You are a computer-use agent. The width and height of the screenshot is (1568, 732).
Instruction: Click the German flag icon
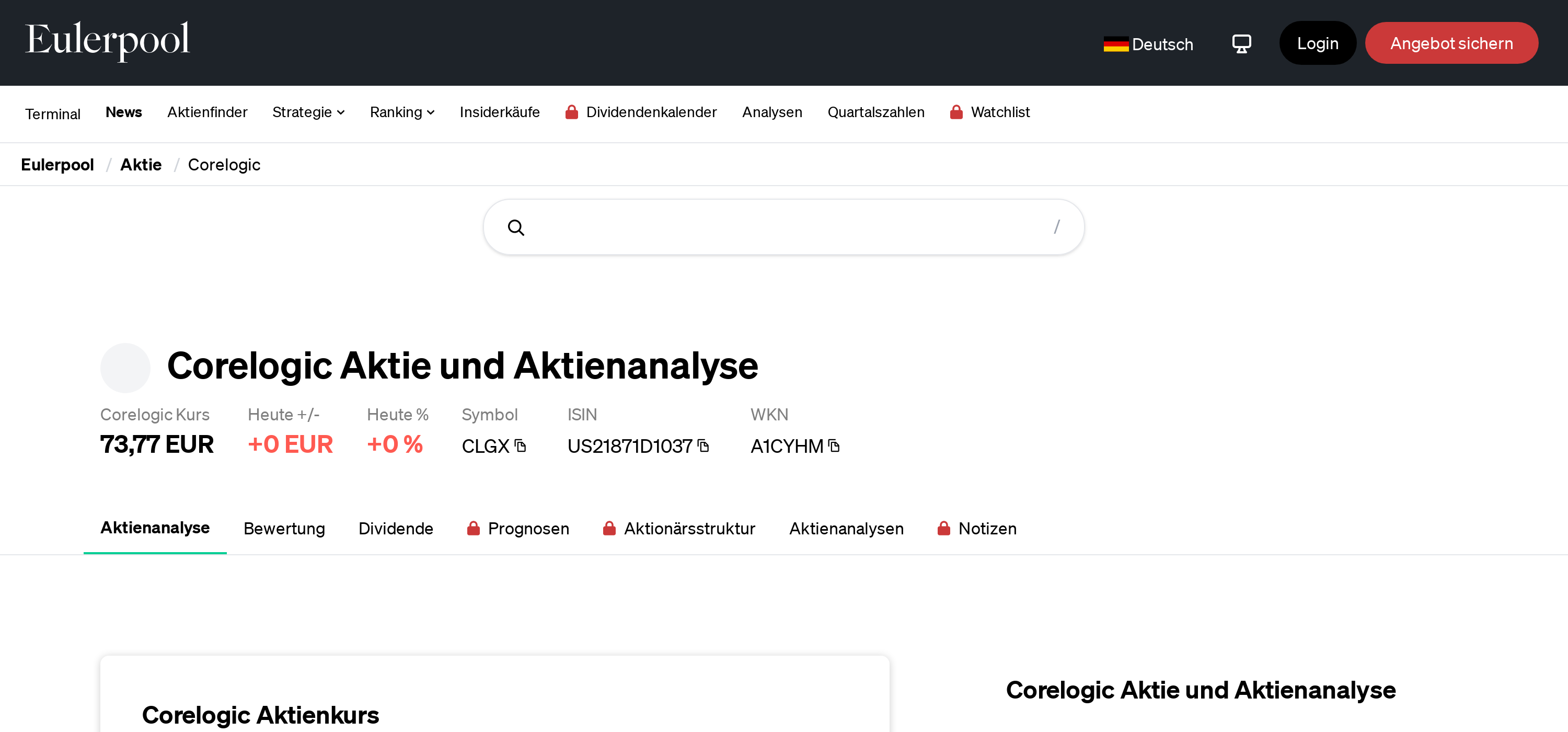pos(1115,44)
